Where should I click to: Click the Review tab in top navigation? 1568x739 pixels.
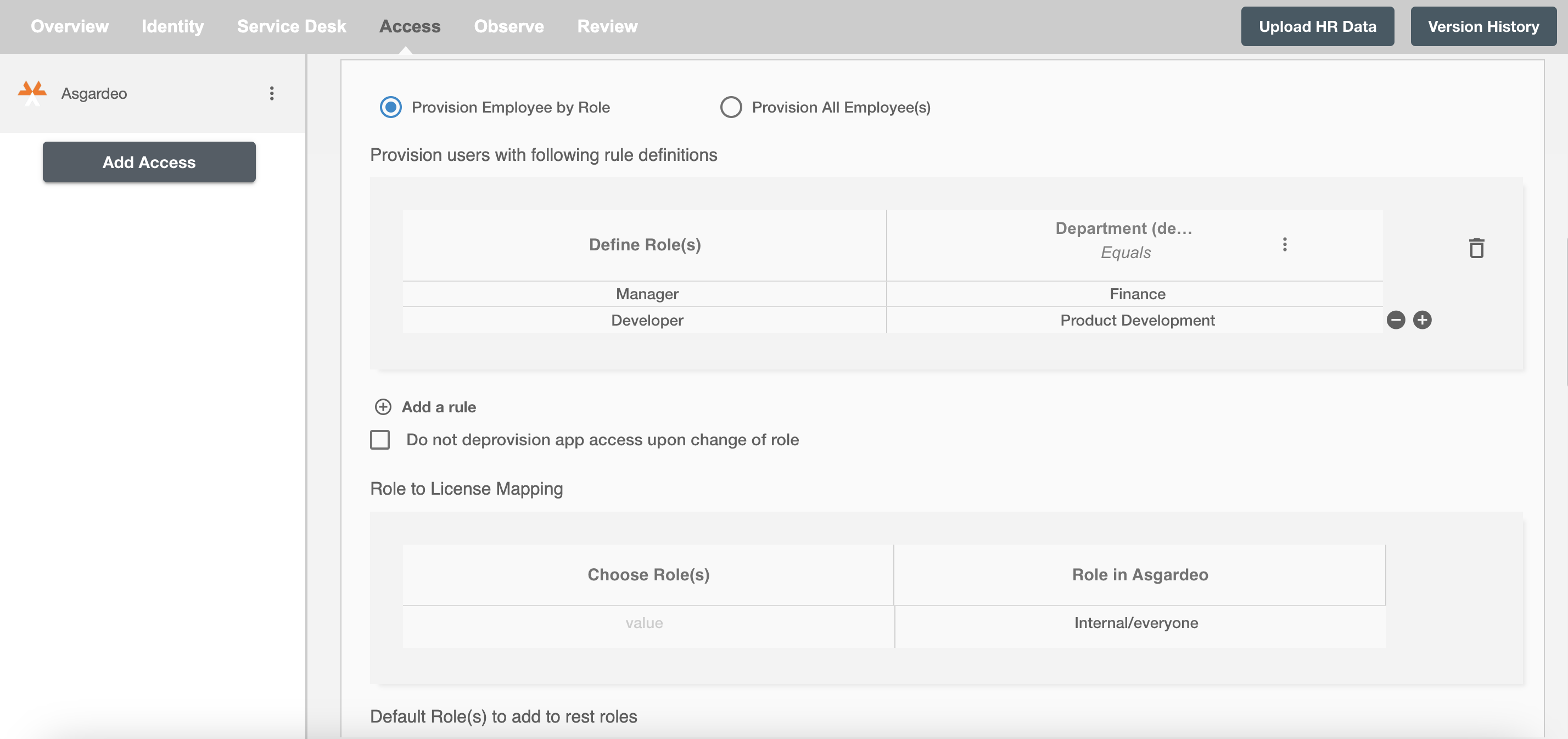(608, 26)
